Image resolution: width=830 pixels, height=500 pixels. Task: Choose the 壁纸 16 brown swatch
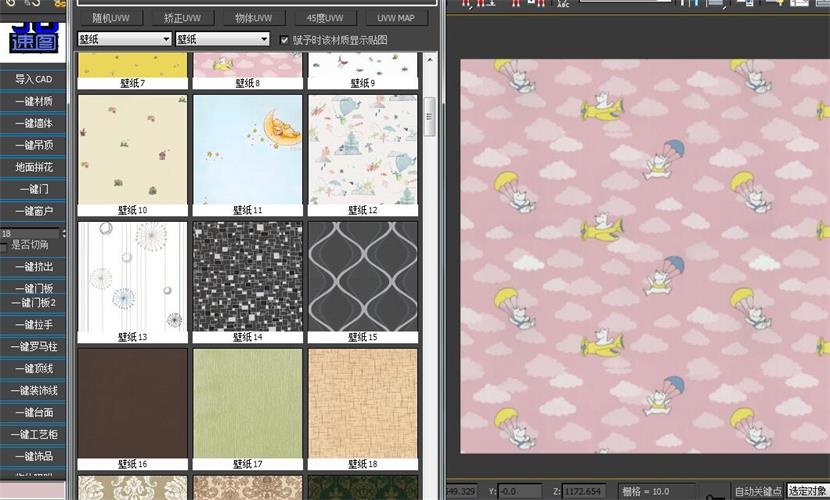[x=132, y=403]
